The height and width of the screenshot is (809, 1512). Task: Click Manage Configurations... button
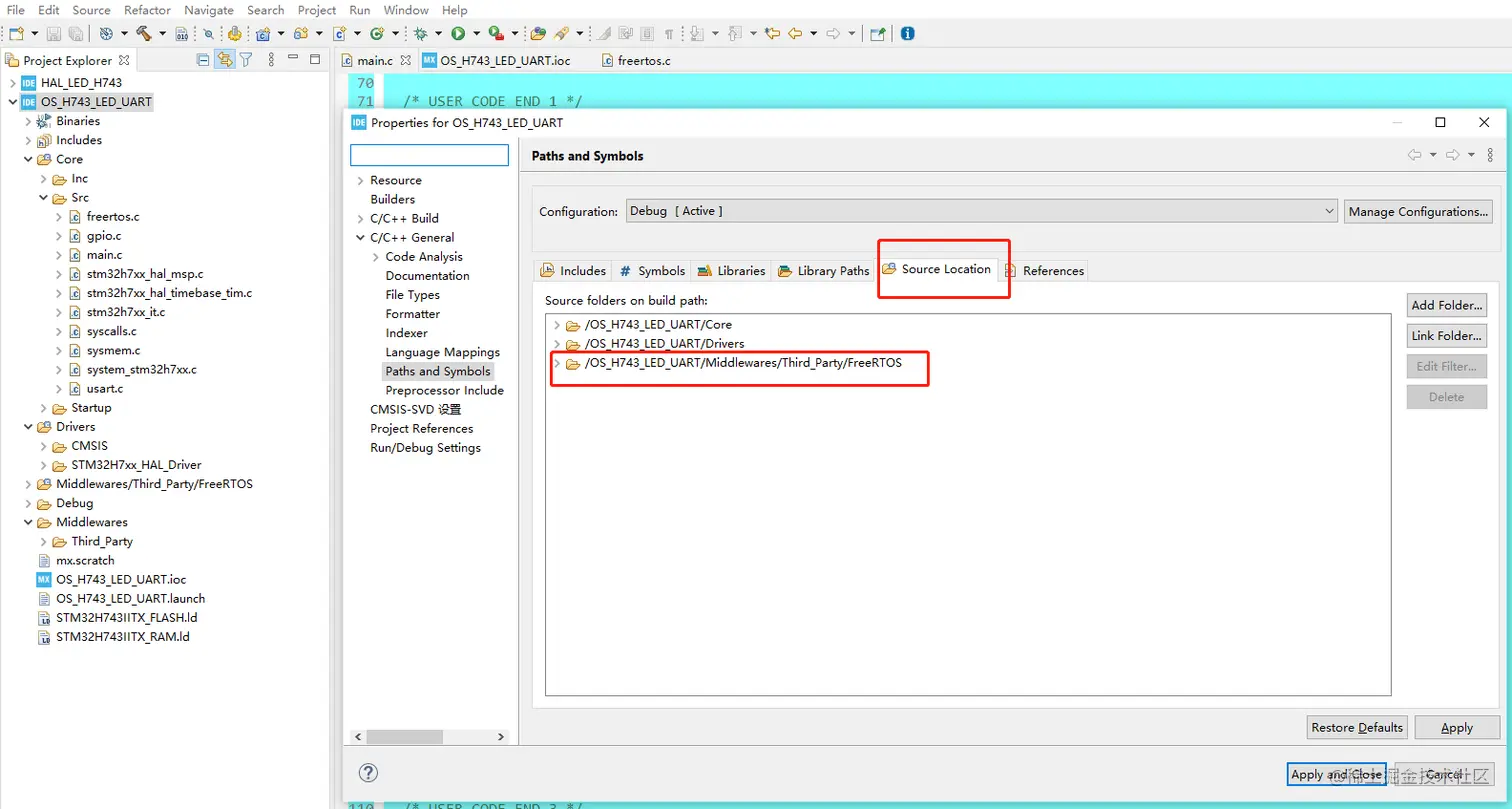pyautogui.click(x=1419, y=211)
